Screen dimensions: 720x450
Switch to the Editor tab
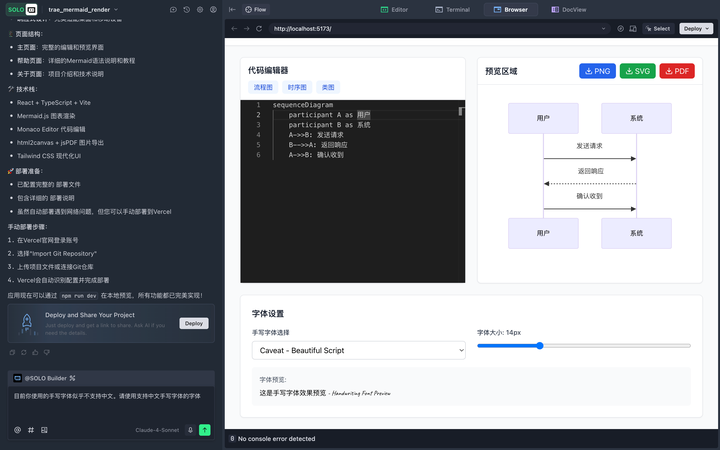tap(394, 9)
